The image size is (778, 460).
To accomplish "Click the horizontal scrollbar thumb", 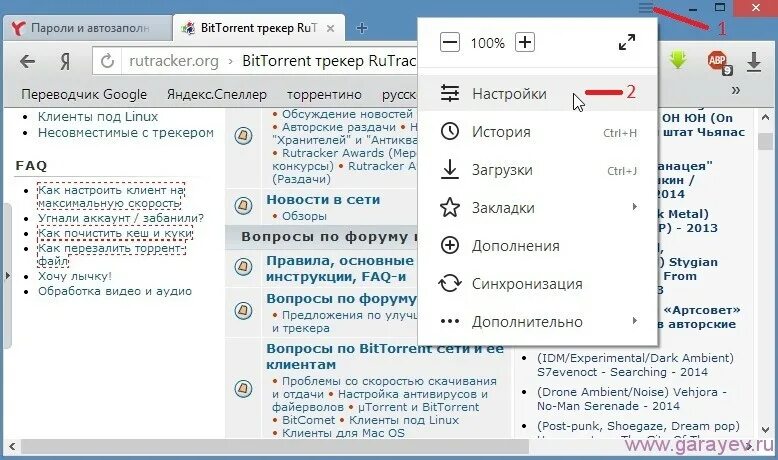I will pos(275,447).
